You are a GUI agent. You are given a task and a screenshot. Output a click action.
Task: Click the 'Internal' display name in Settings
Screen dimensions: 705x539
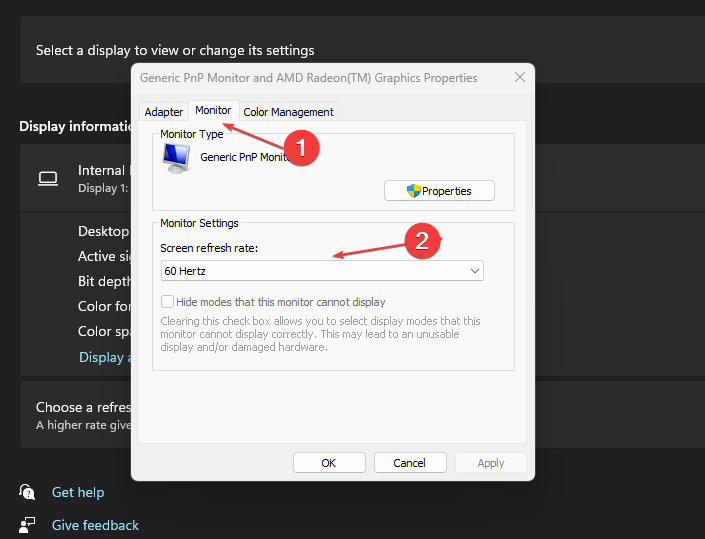[x=102, y=170]
